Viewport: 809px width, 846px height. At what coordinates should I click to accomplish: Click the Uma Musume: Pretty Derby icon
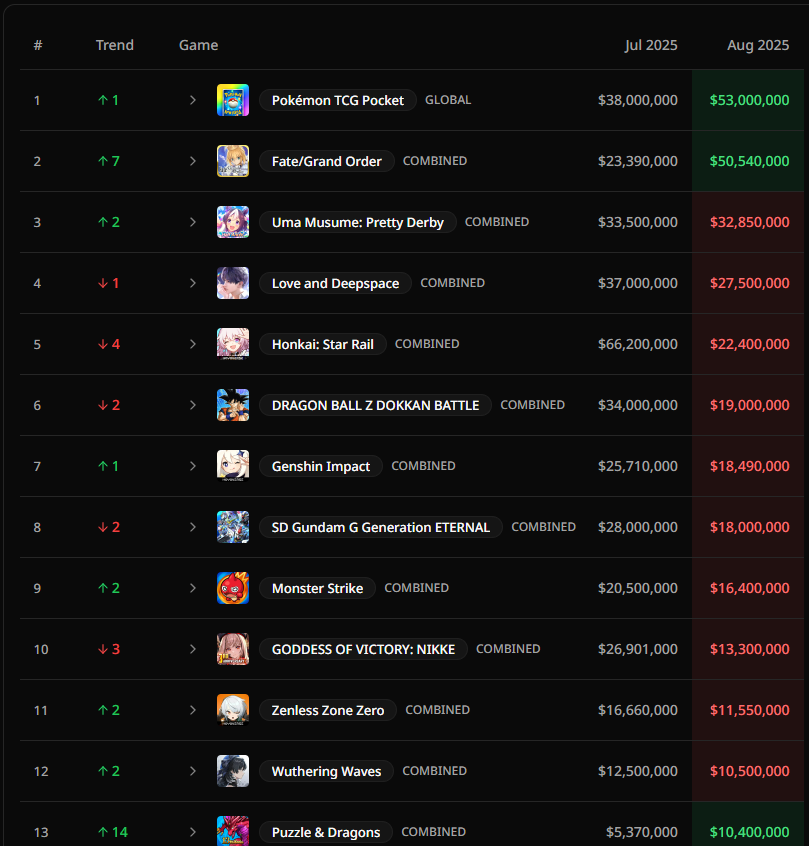(233, 222)
